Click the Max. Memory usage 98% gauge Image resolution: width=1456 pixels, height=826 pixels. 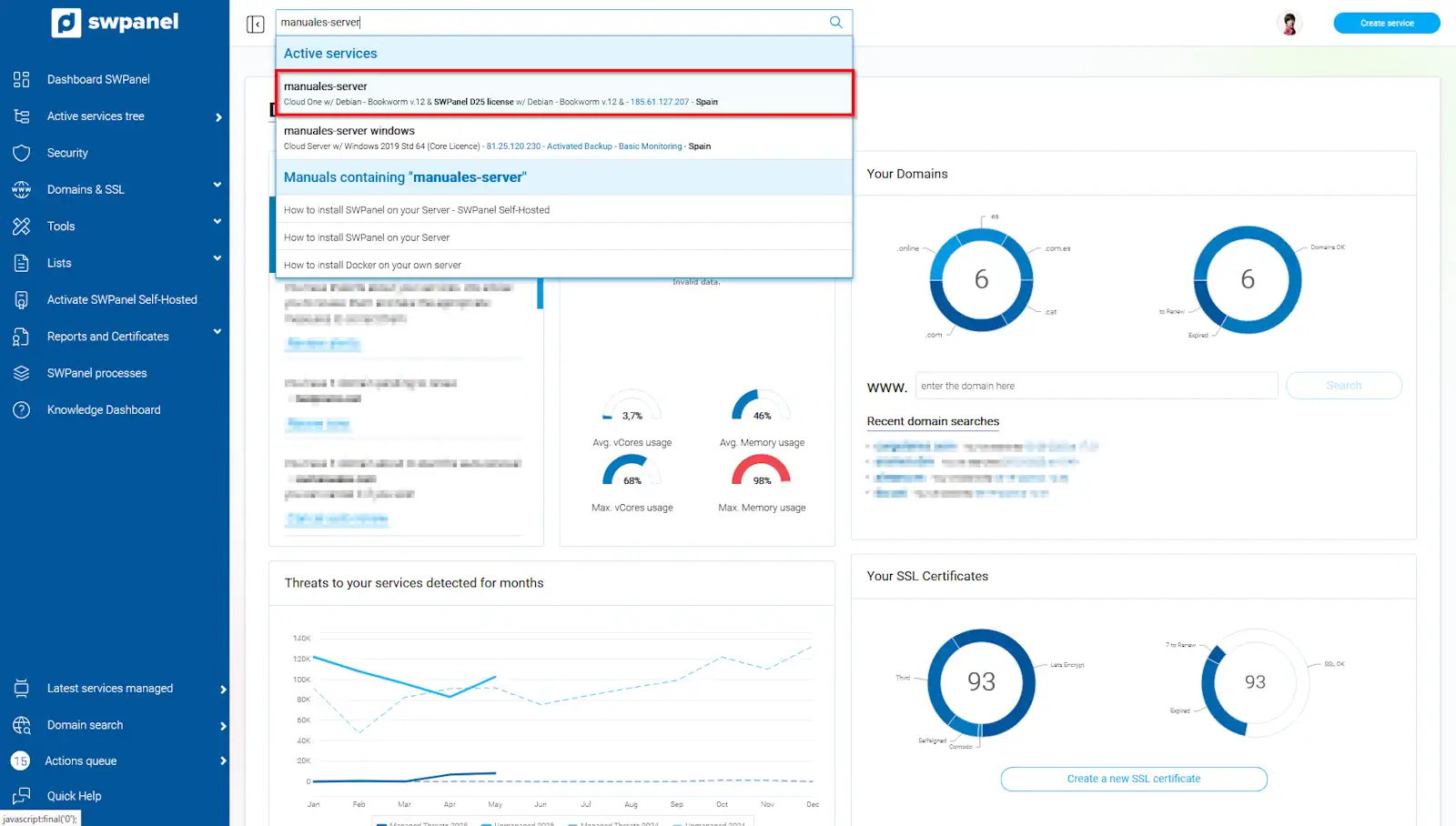[762, 471]
